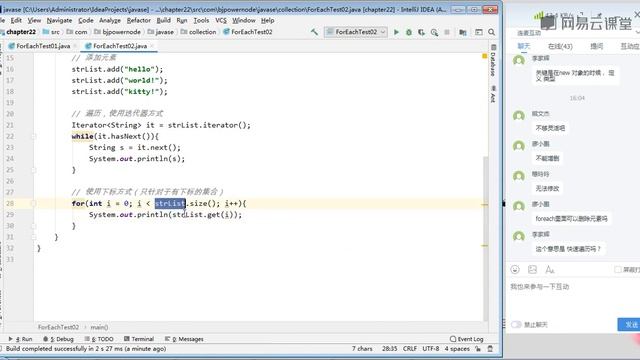Open the Navigate menu
This screenshot has height=360, width=640.
click(x=59, y=20)
